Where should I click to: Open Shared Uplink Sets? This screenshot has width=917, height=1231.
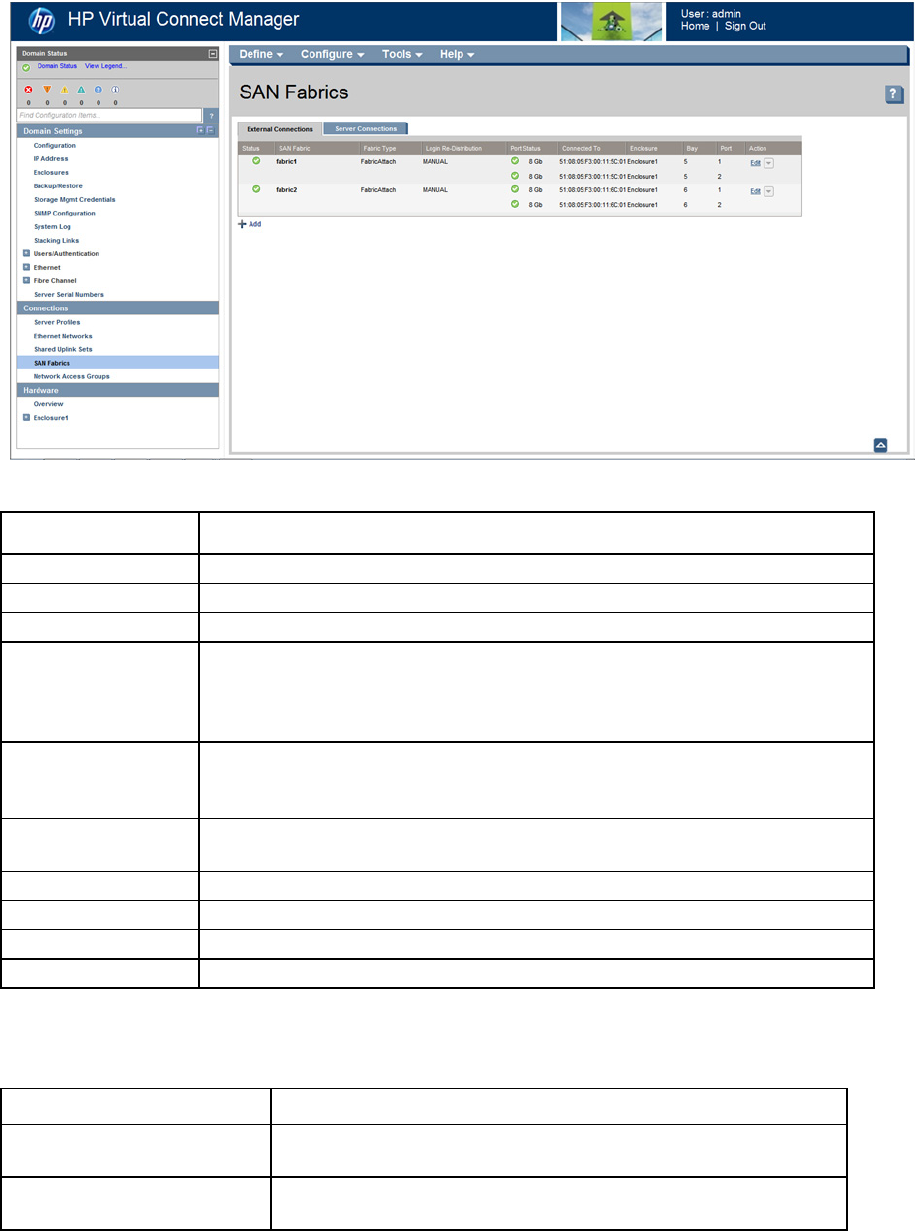(x=62, y=349)
